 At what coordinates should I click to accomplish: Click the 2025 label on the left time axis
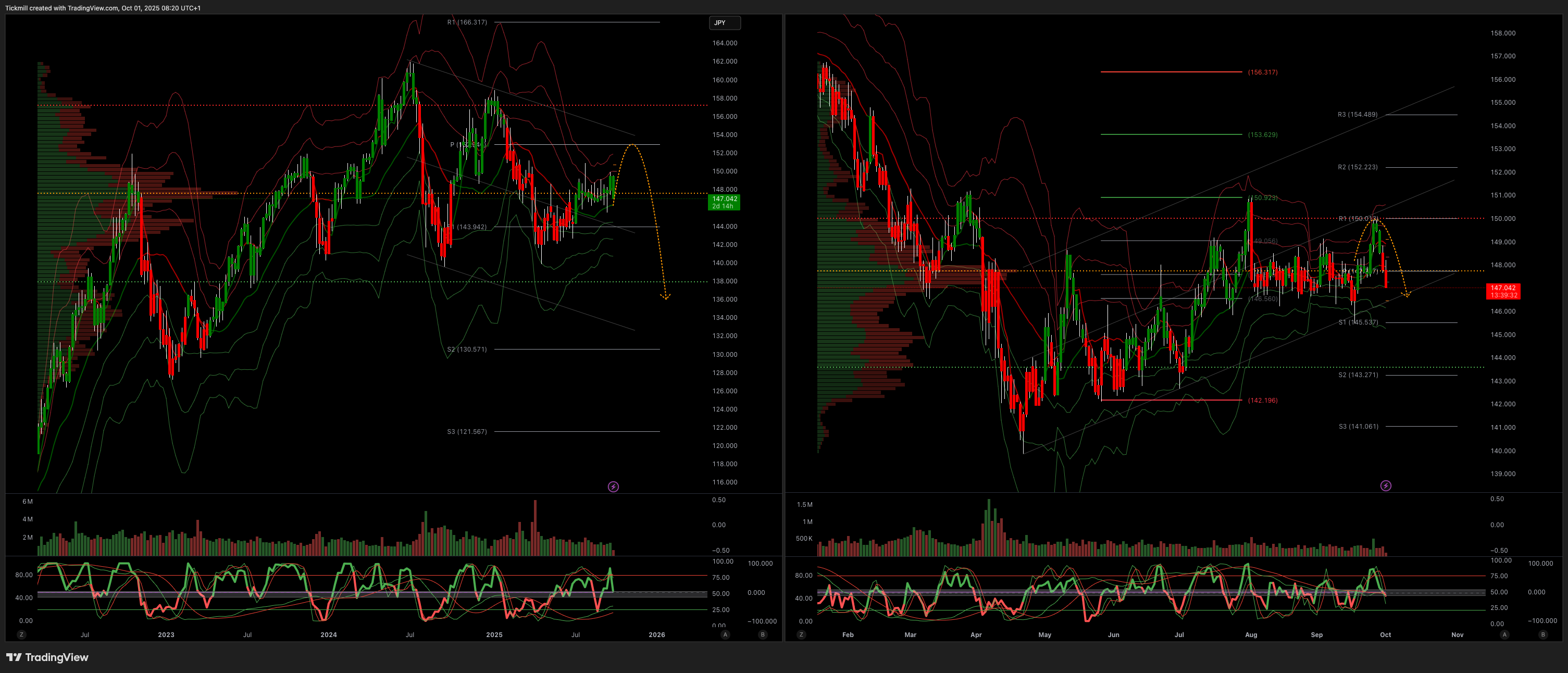pos(494,634)
